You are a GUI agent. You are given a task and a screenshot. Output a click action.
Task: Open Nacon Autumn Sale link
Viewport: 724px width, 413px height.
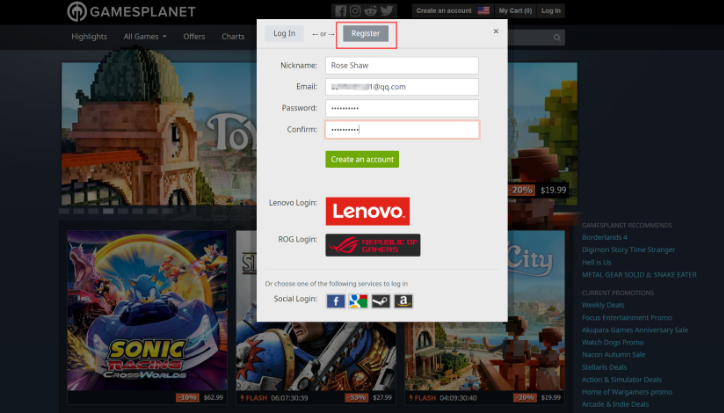614,355
